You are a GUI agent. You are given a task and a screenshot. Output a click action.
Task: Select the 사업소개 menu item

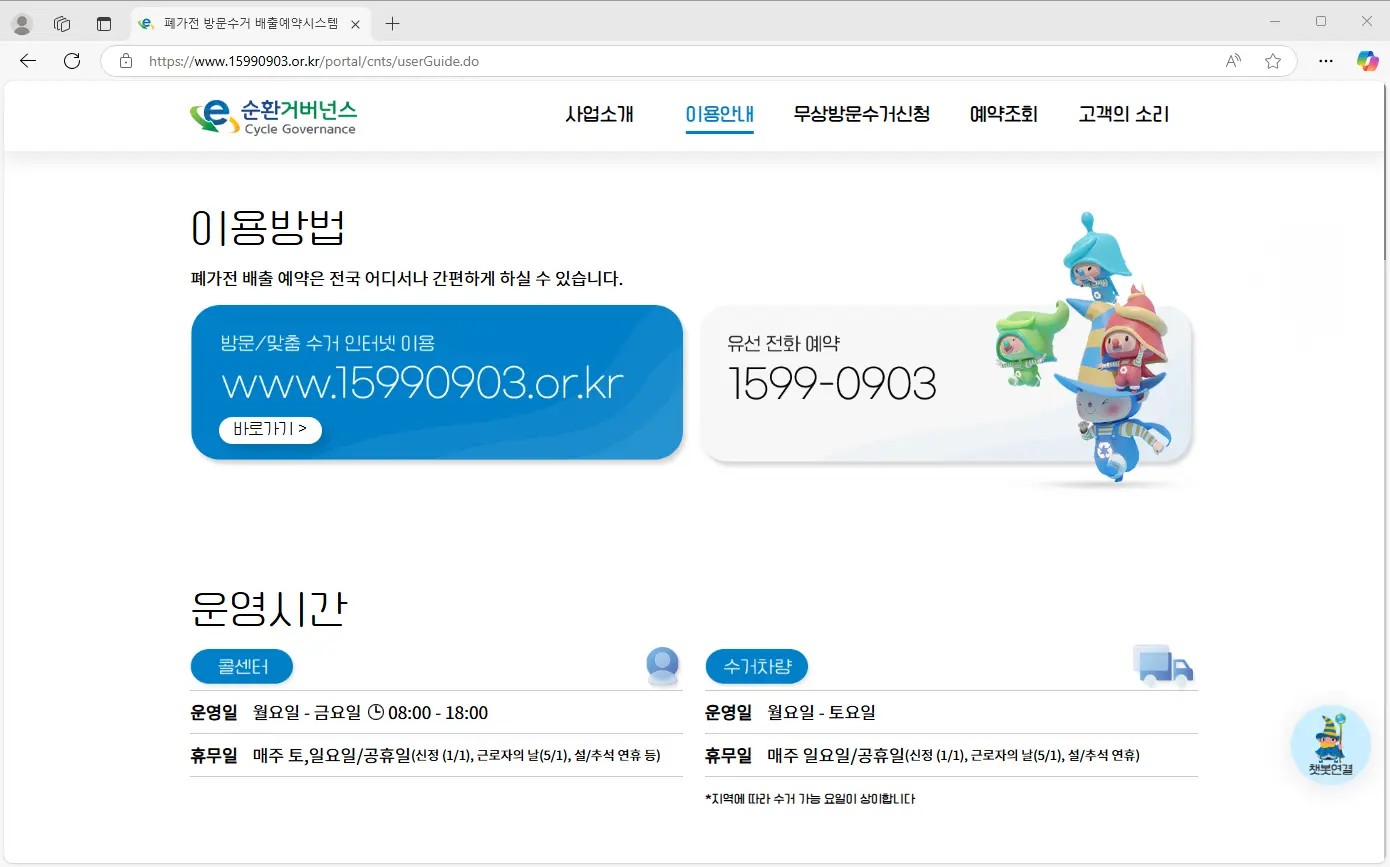coord(600,114)
